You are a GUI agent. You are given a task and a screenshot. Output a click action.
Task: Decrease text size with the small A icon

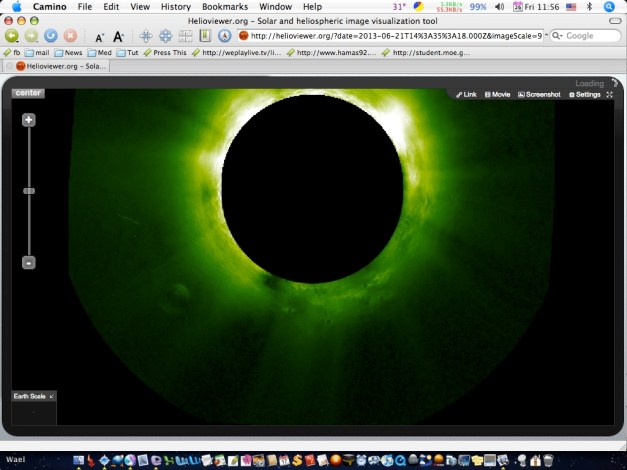coord(99,38)
